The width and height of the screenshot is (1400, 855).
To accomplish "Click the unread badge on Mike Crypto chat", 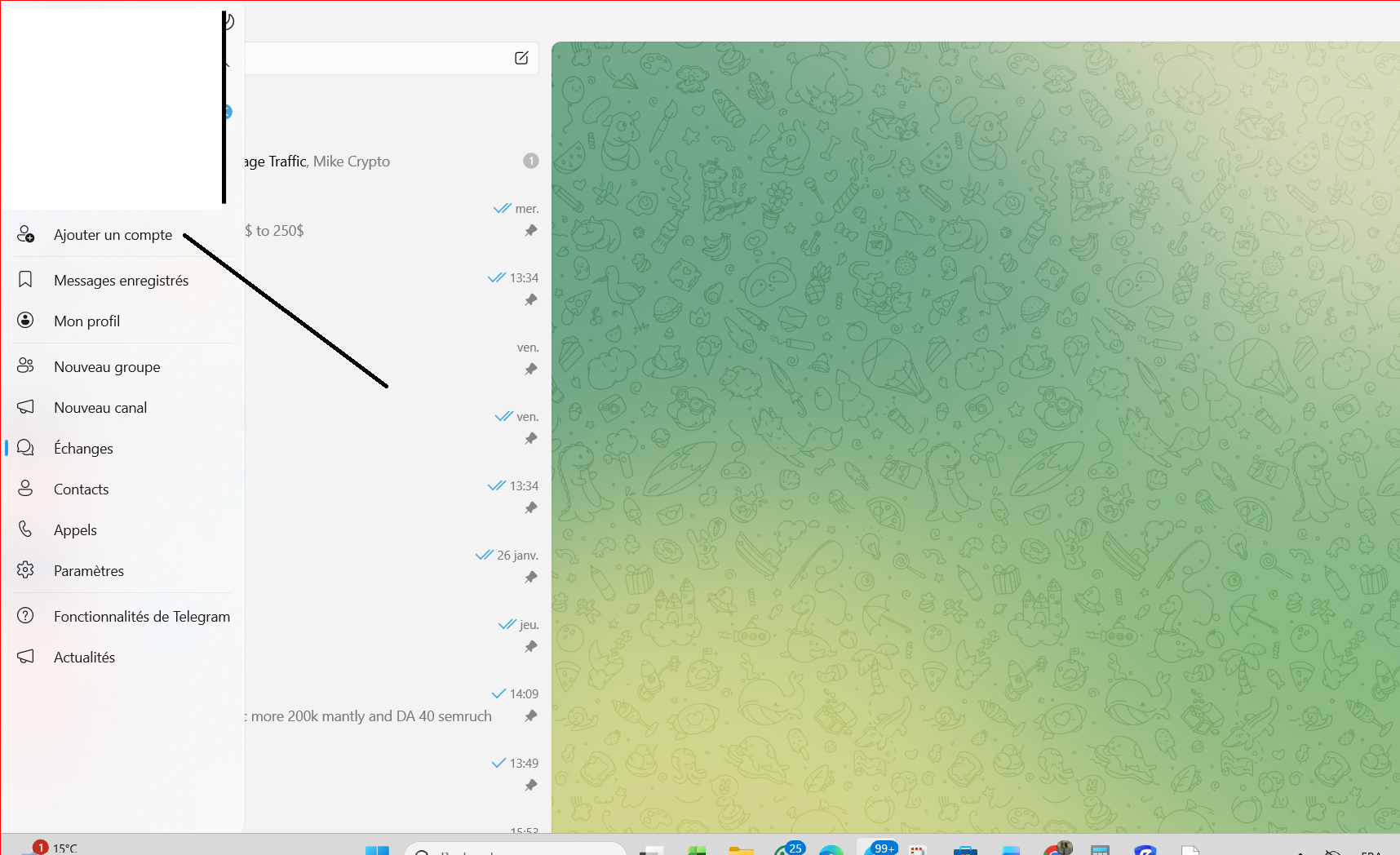I will 531,161.
